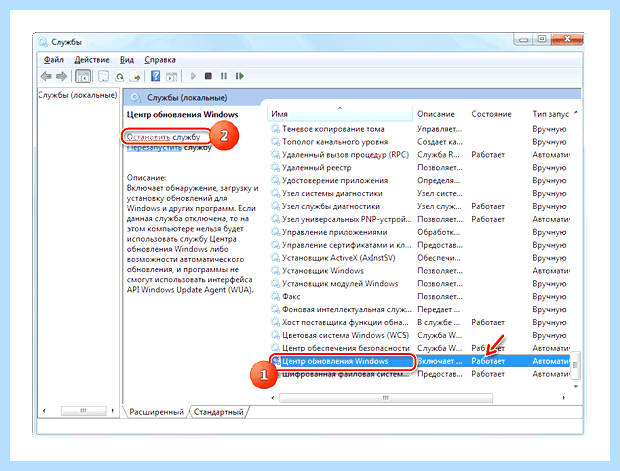Click the vertical scrollbar down arrow

576,386
